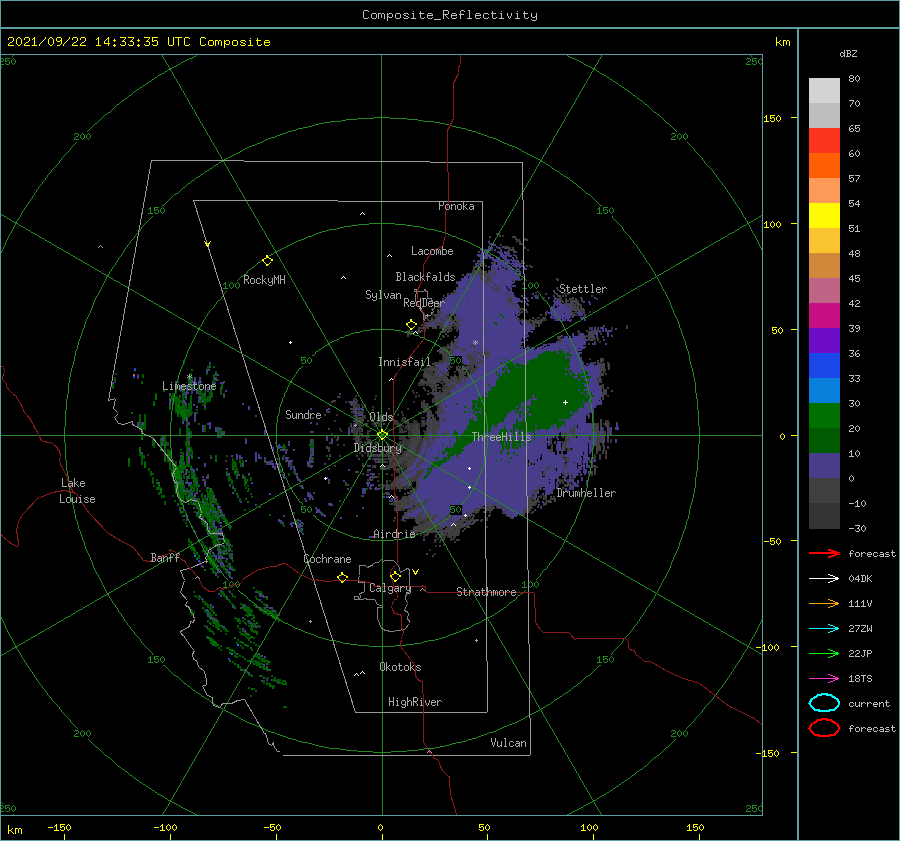Click the red forecast ellipse icon

click(x=824, y=728)
